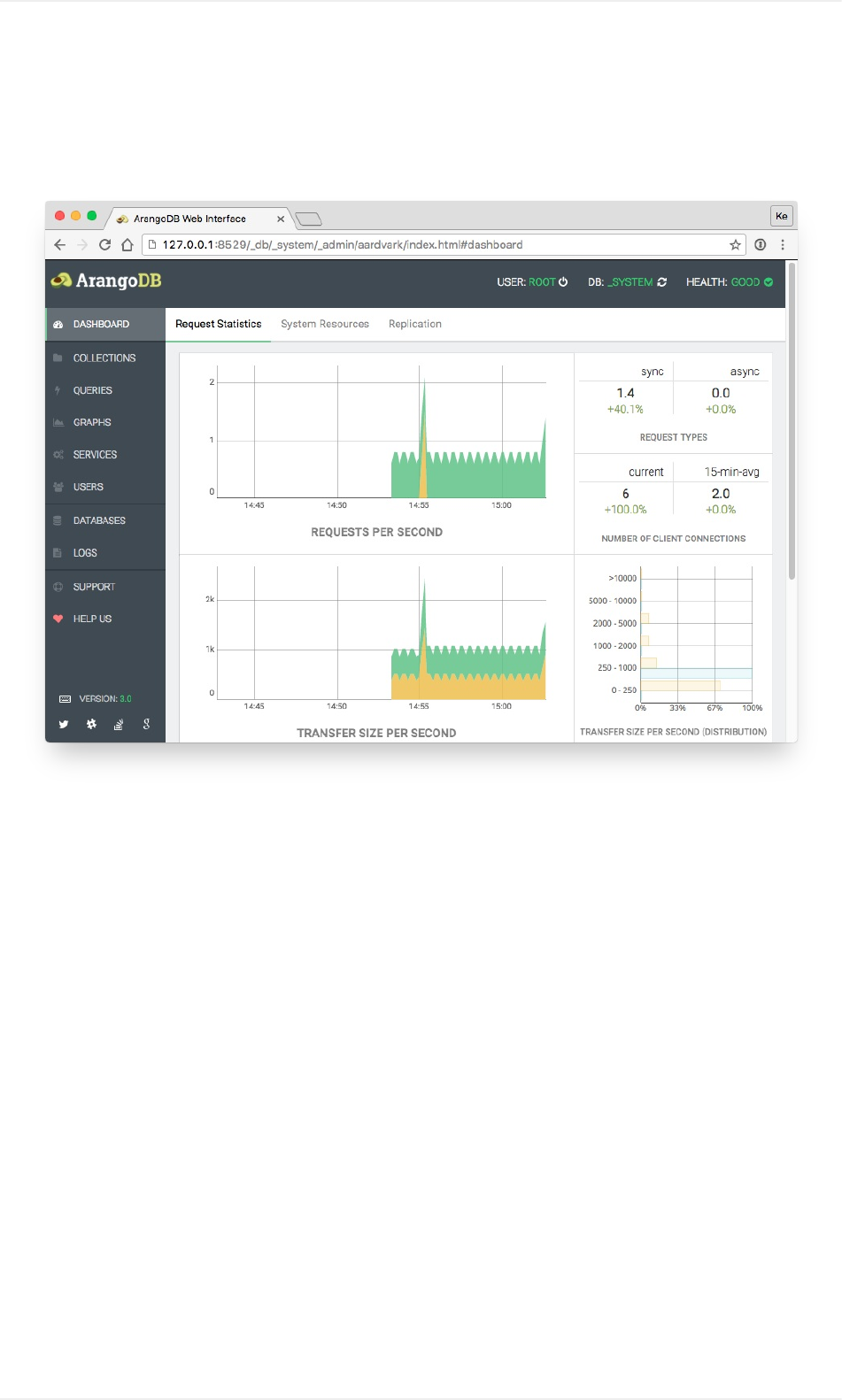The image size is (842, 1400).
Task: Click the current connections value 6
Action: click(625, 494)
